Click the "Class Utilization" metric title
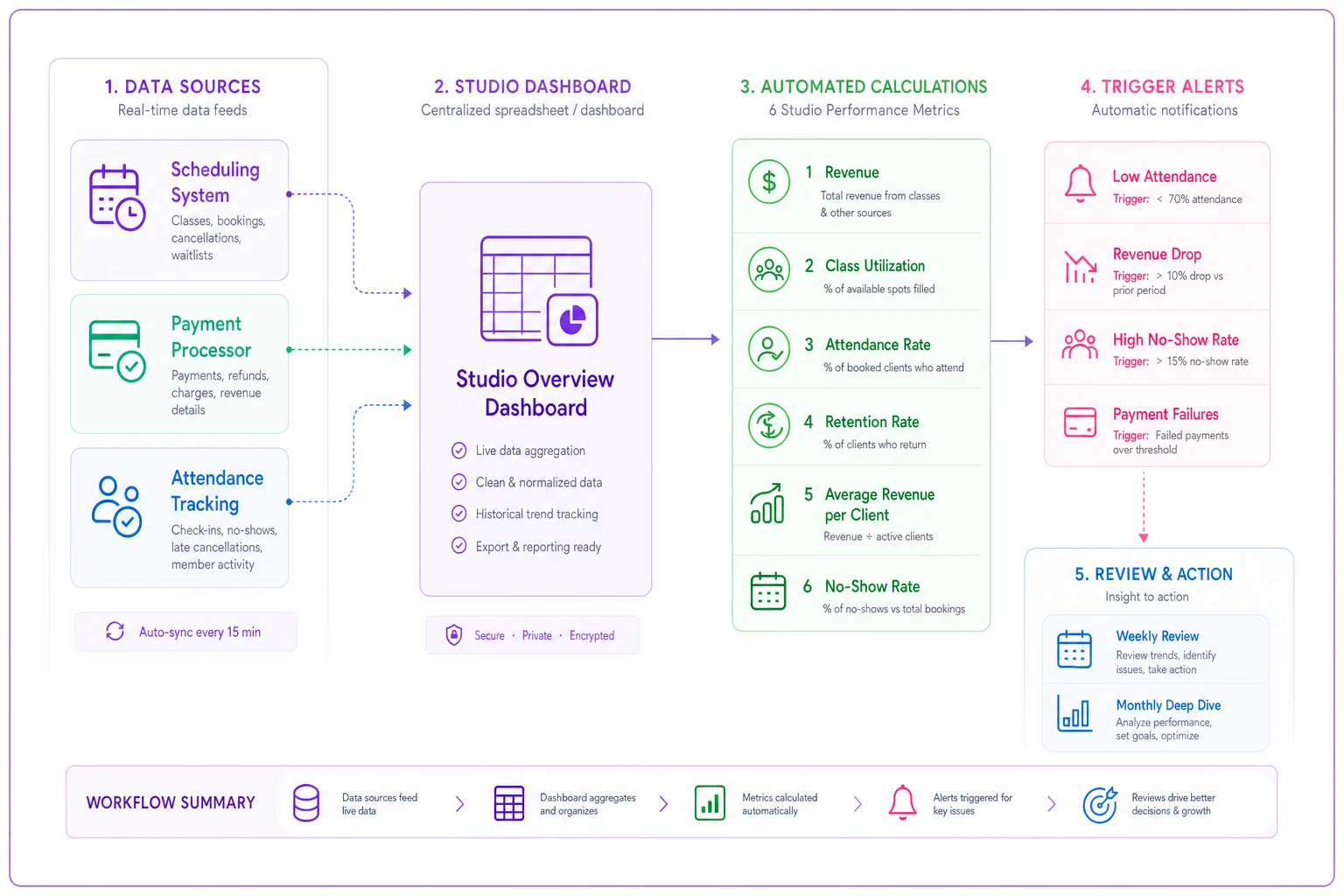The image size is (1344, 896). (875, 266)
